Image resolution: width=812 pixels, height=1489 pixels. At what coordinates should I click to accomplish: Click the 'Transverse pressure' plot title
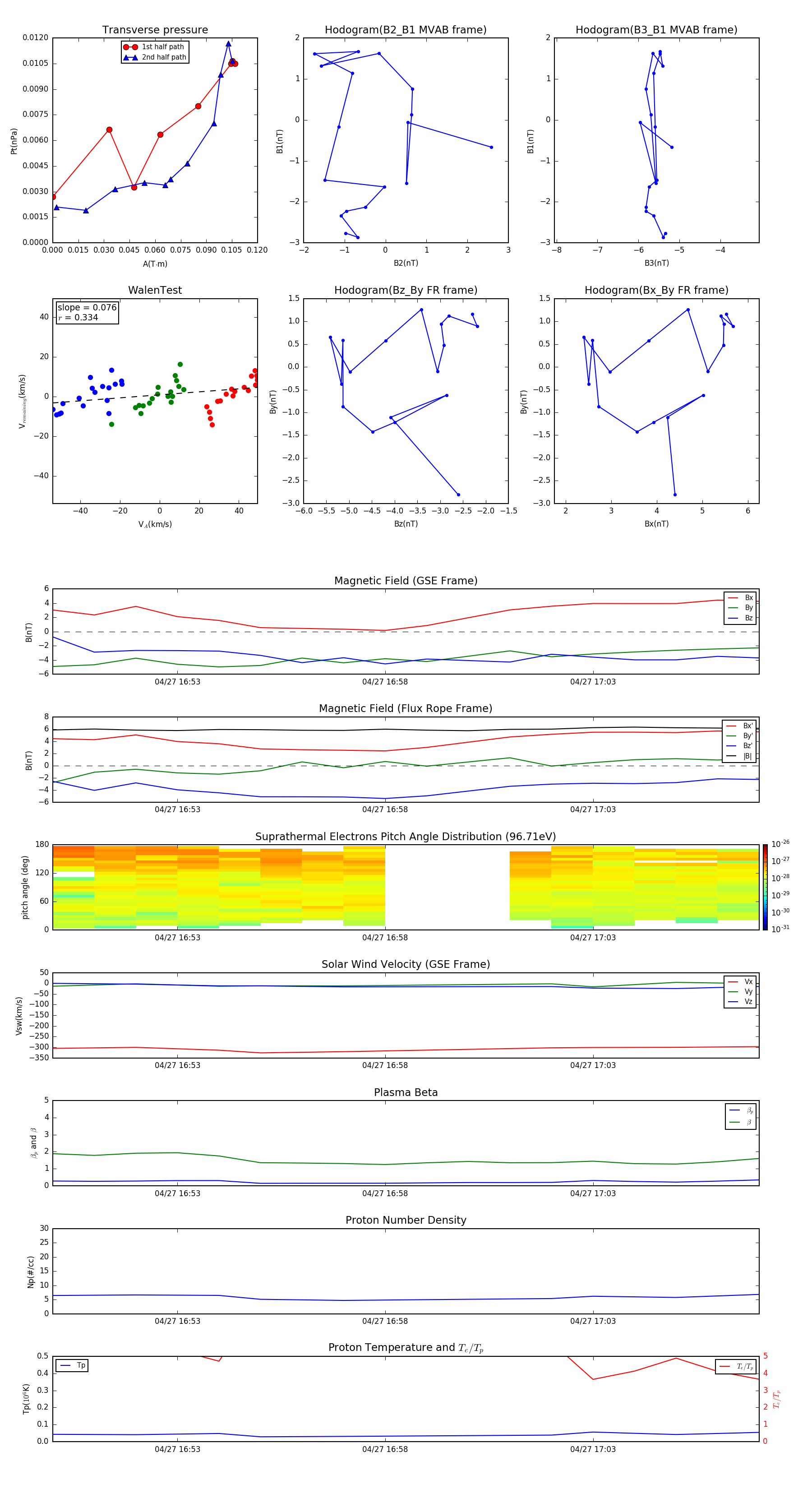click(x=155, y=30)
